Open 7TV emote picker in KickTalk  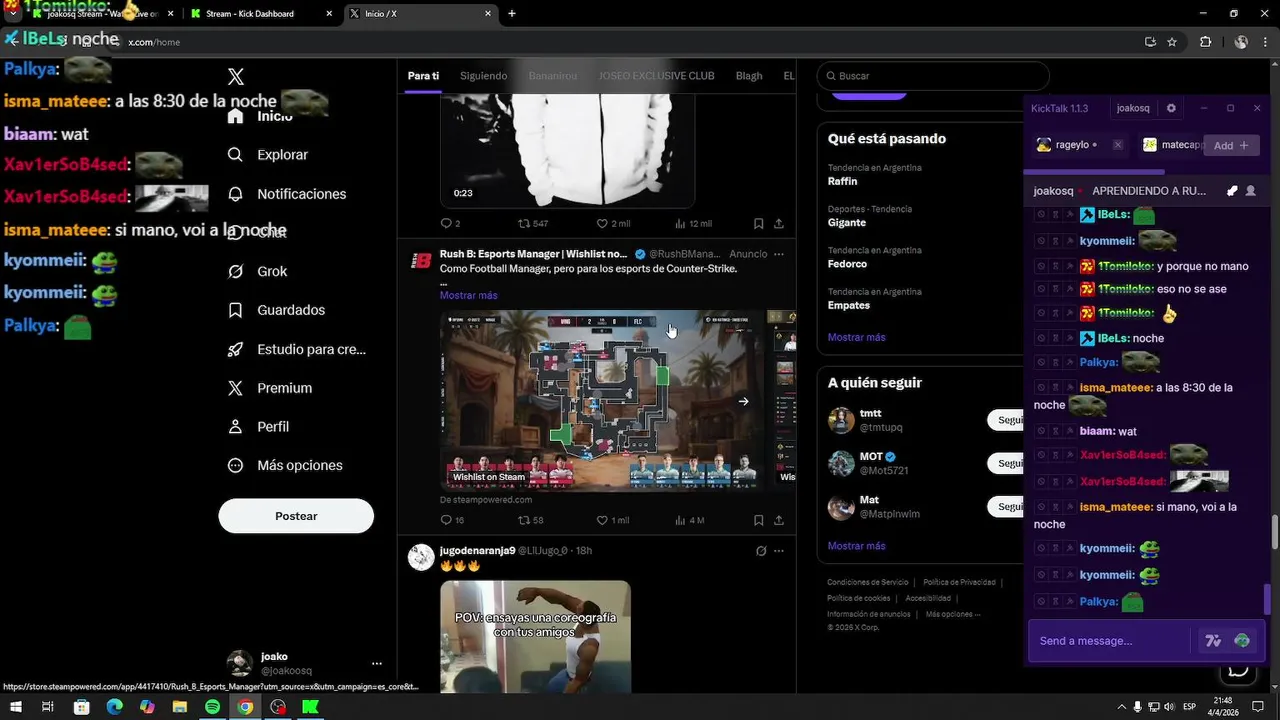1213,641
